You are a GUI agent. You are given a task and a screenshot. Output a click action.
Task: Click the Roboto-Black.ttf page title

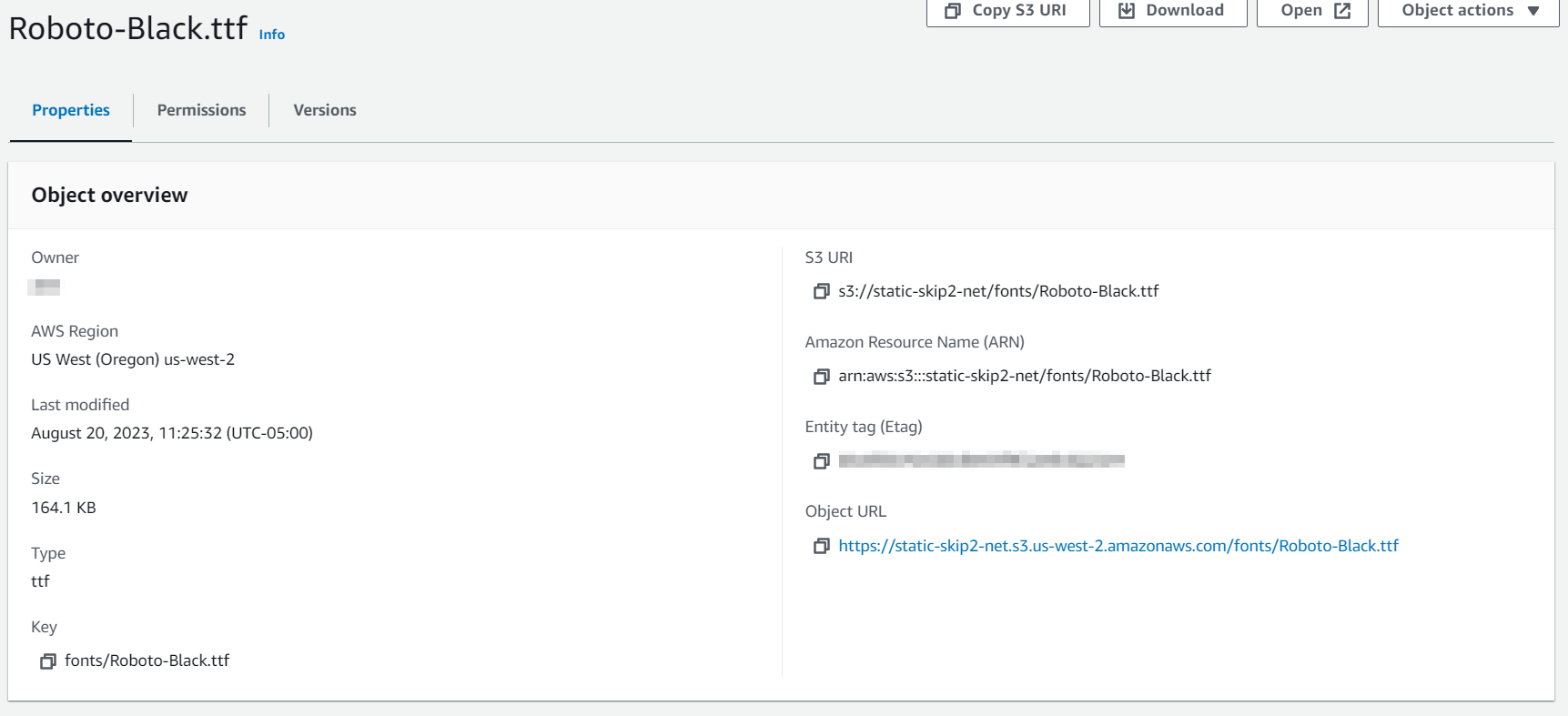[x=127, y=28]
